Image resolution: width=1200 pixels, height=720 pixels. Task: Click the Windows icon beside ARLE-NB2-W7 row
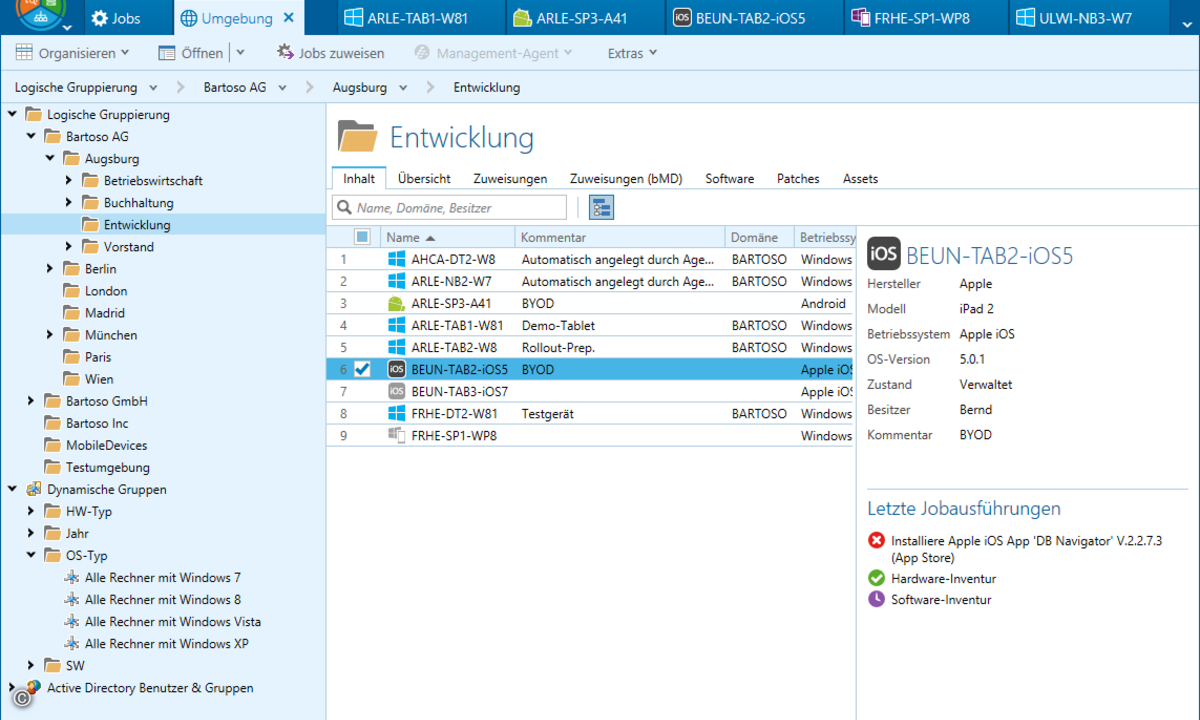pyautogui.click(x=396, y=281)
